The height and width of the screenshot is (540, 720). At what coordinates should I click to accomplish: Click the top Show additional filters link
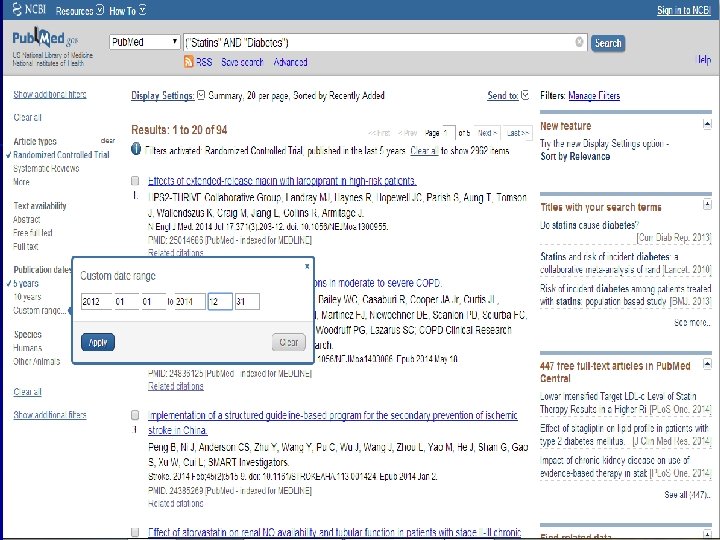coord(50,94)
